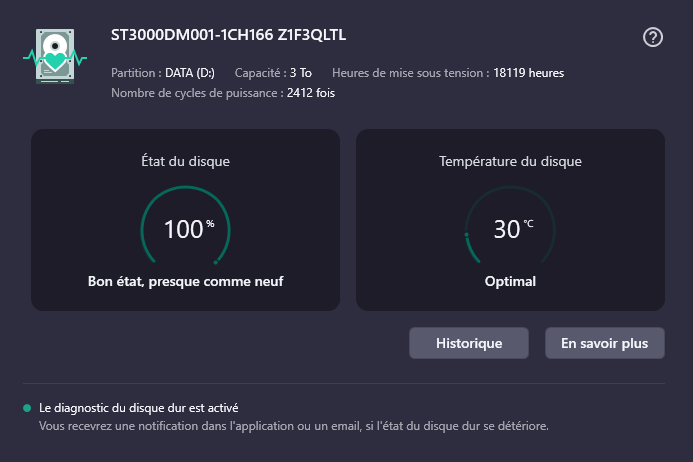Screen dimensions: 693x462
Task: Click the Heures de mise sous tension label
Action: (x=409, y=73)
